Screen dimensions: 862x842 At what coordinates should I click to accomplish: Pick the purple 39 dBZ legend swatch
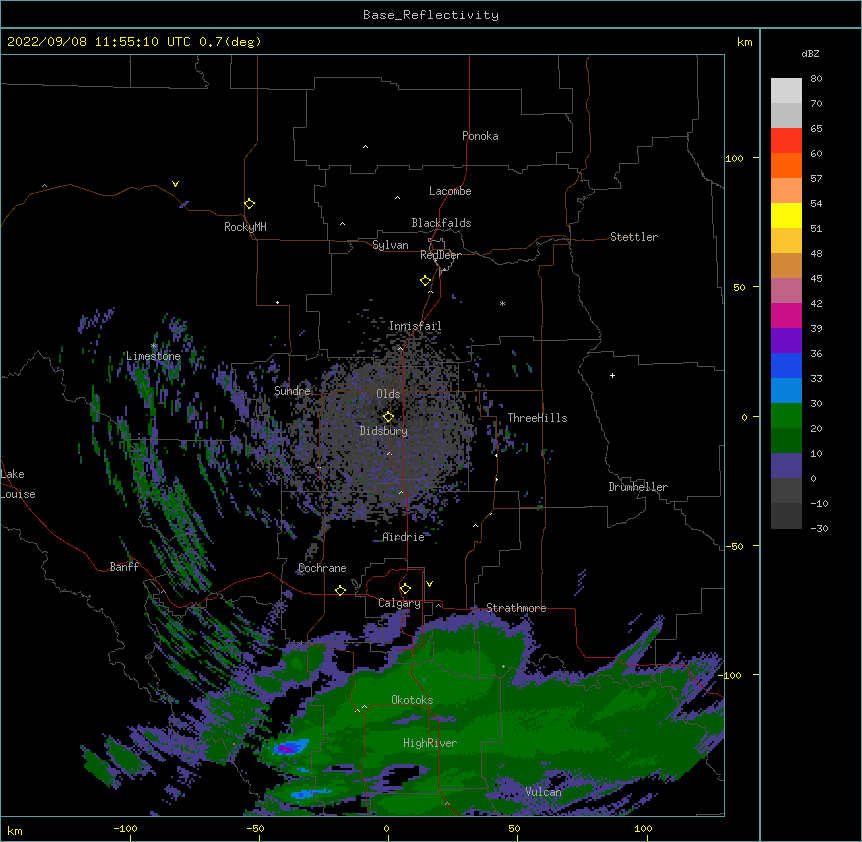(786, 340)
